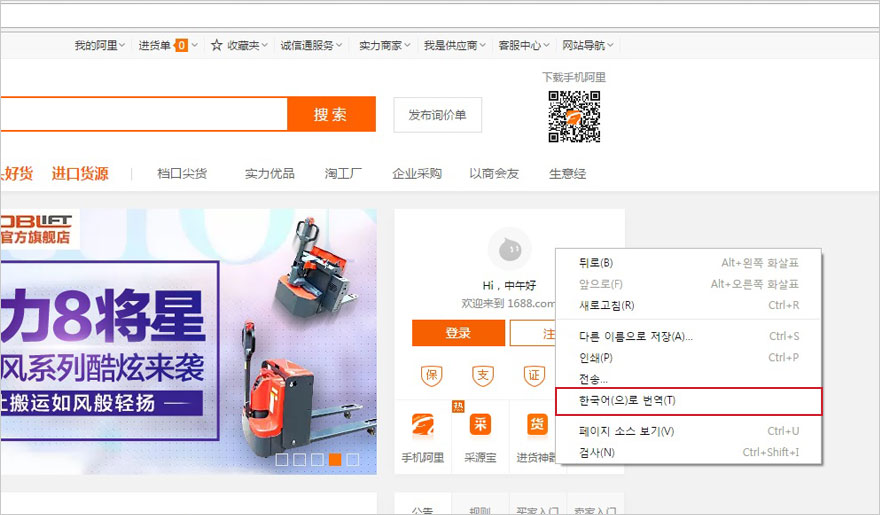Choose 뒤로(B) in the context menu
The height and width of the screenshot is (515, 880).
coord(689,263)
